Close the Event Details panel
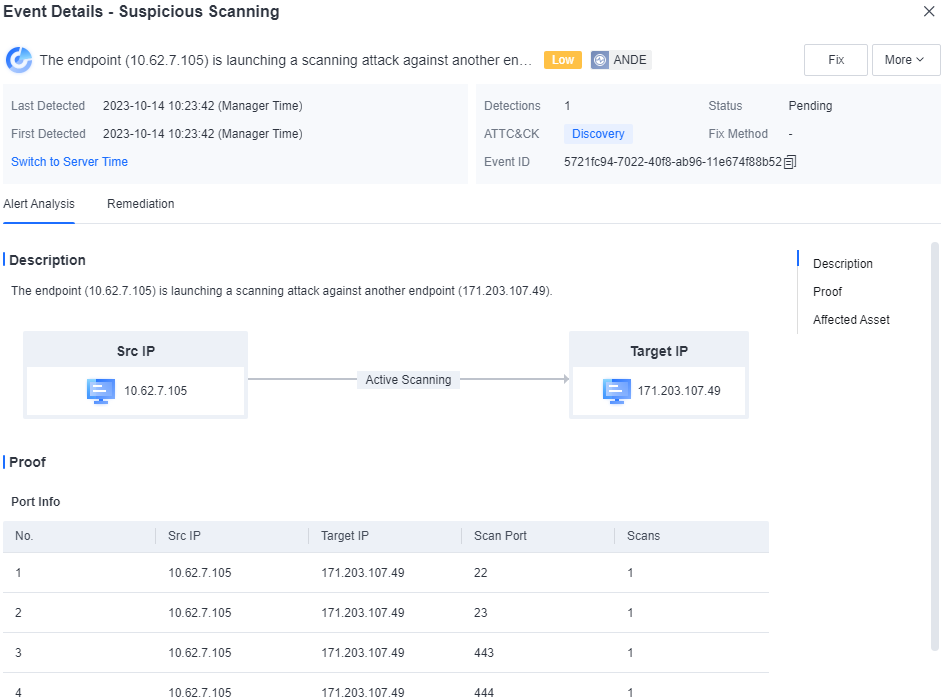 click(x=929, y=12)
